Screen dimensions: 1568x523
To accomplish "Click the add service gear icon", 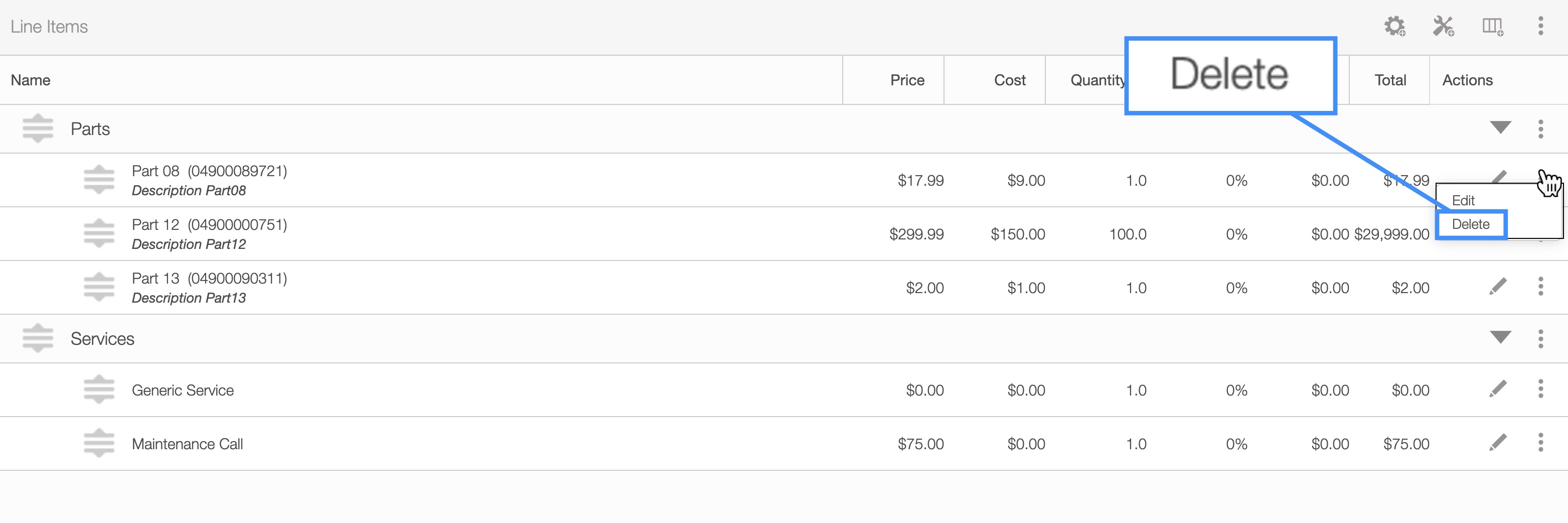I will pos(1394,27).
